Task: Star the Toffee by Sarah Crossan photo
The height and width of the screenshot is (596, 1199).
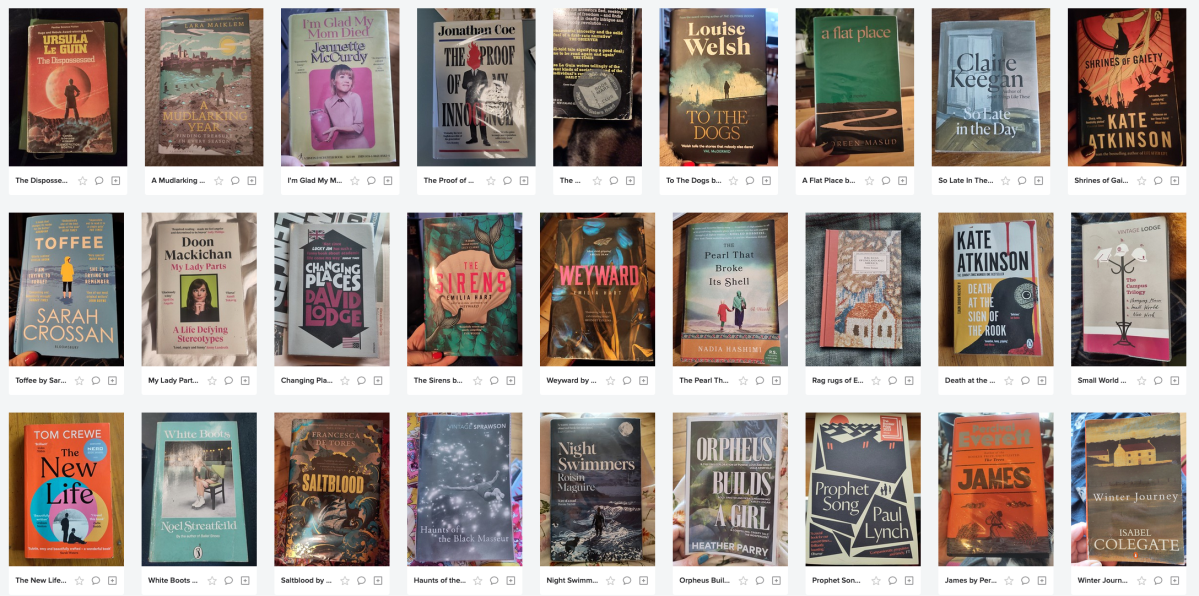Action: [80, 380]
